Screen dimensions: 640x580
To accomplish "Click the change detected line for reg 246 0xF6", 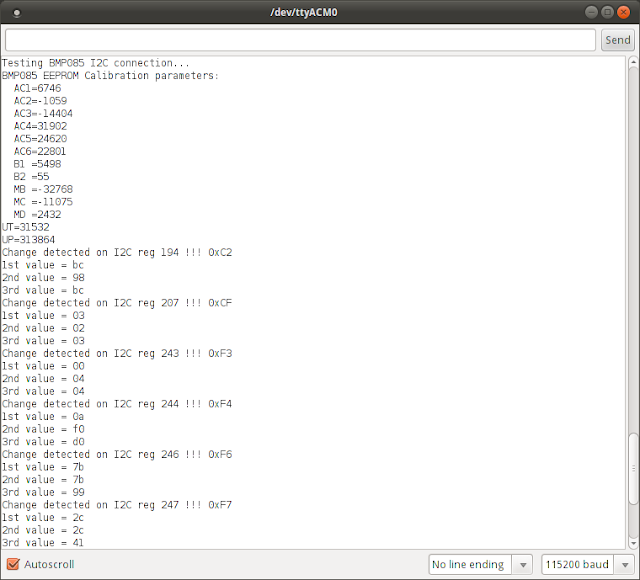I will click(x=117, y=455).
